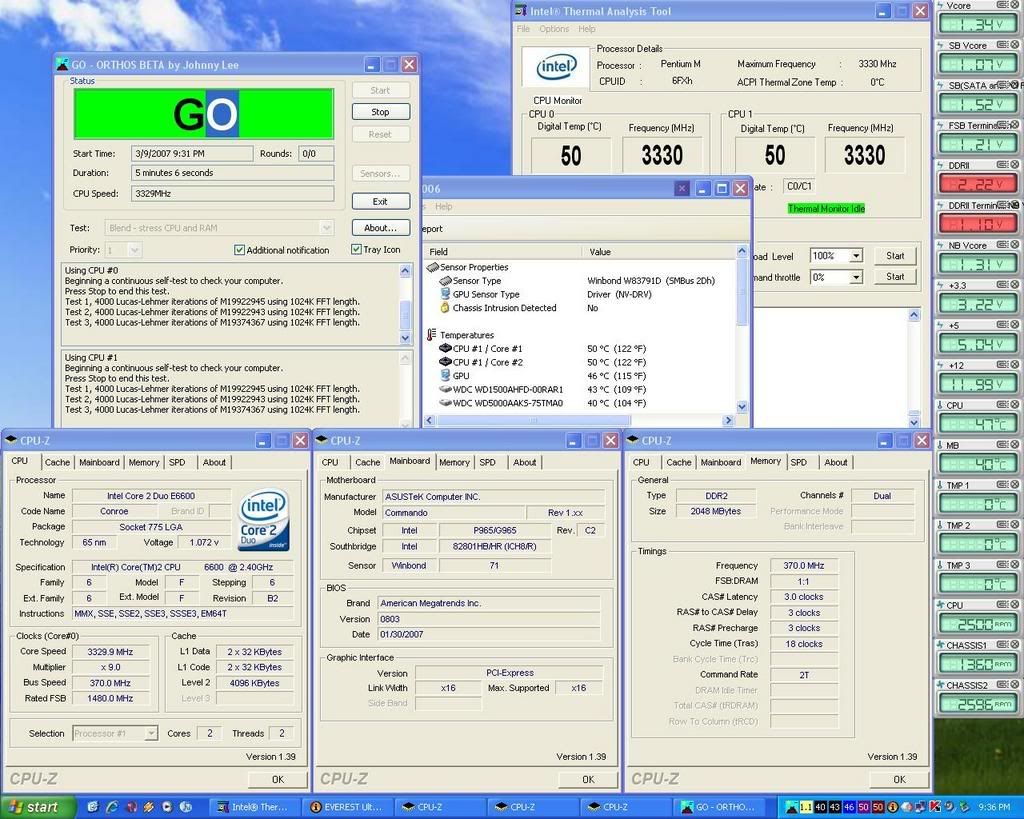The image size is (1024, 819).
Task: Expand the throttle 0% dropdown
Action: tap(855, 277)
